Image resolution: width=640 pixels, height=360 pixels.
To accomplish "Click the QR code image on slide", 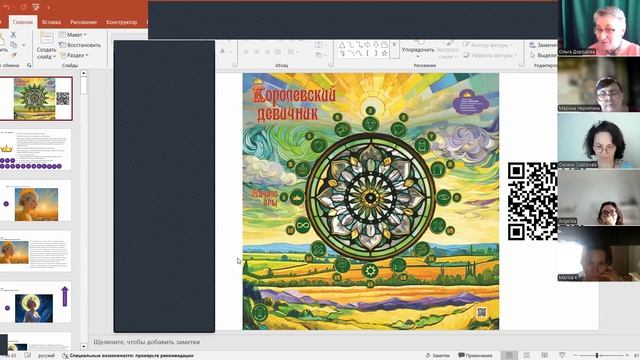I will 533,201.
